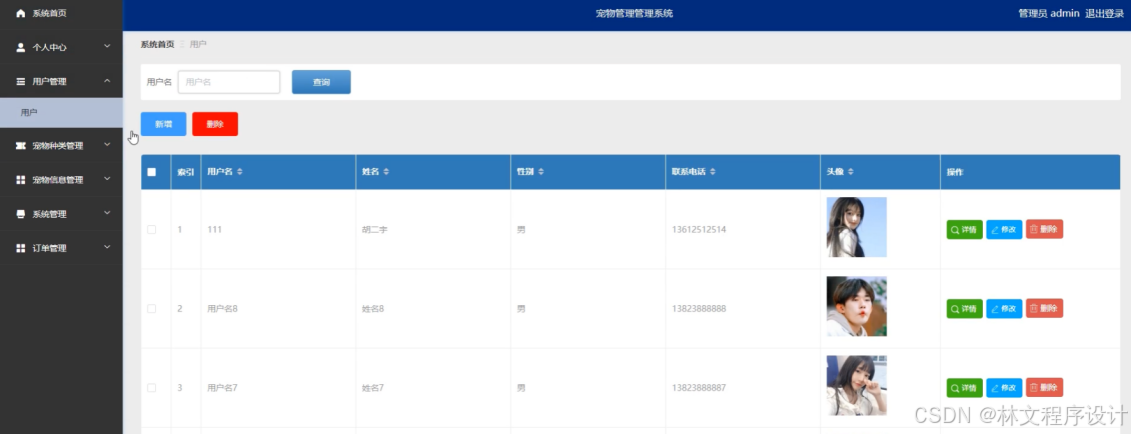Viewport: 1132px width, 435px height.
Task: Click the list icon beside 用户管理
Action: click(x=20, y=82)
